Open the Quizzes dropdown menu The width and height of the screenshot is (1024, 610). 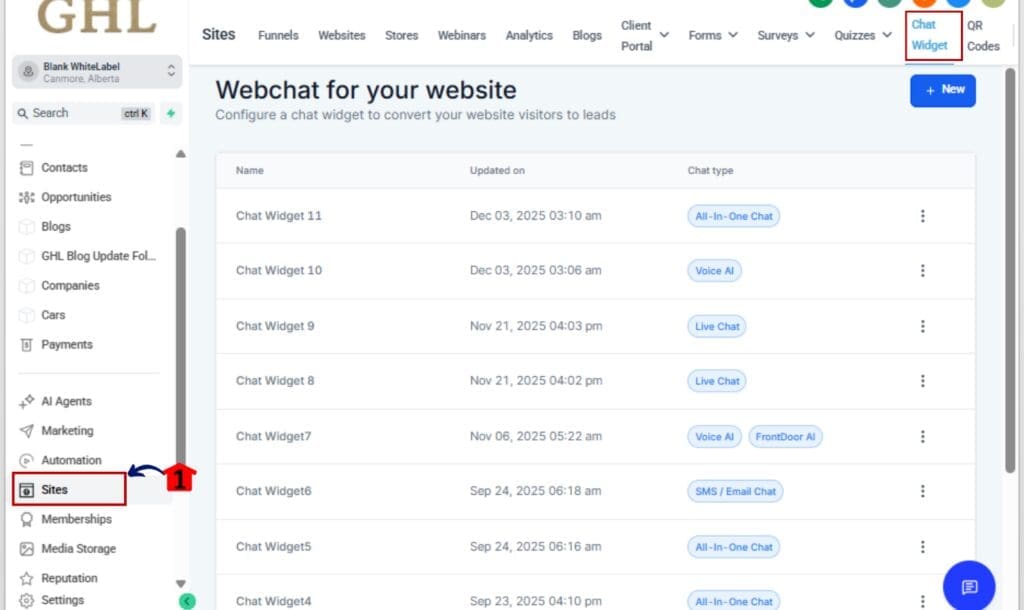click(x=861, y=35)
